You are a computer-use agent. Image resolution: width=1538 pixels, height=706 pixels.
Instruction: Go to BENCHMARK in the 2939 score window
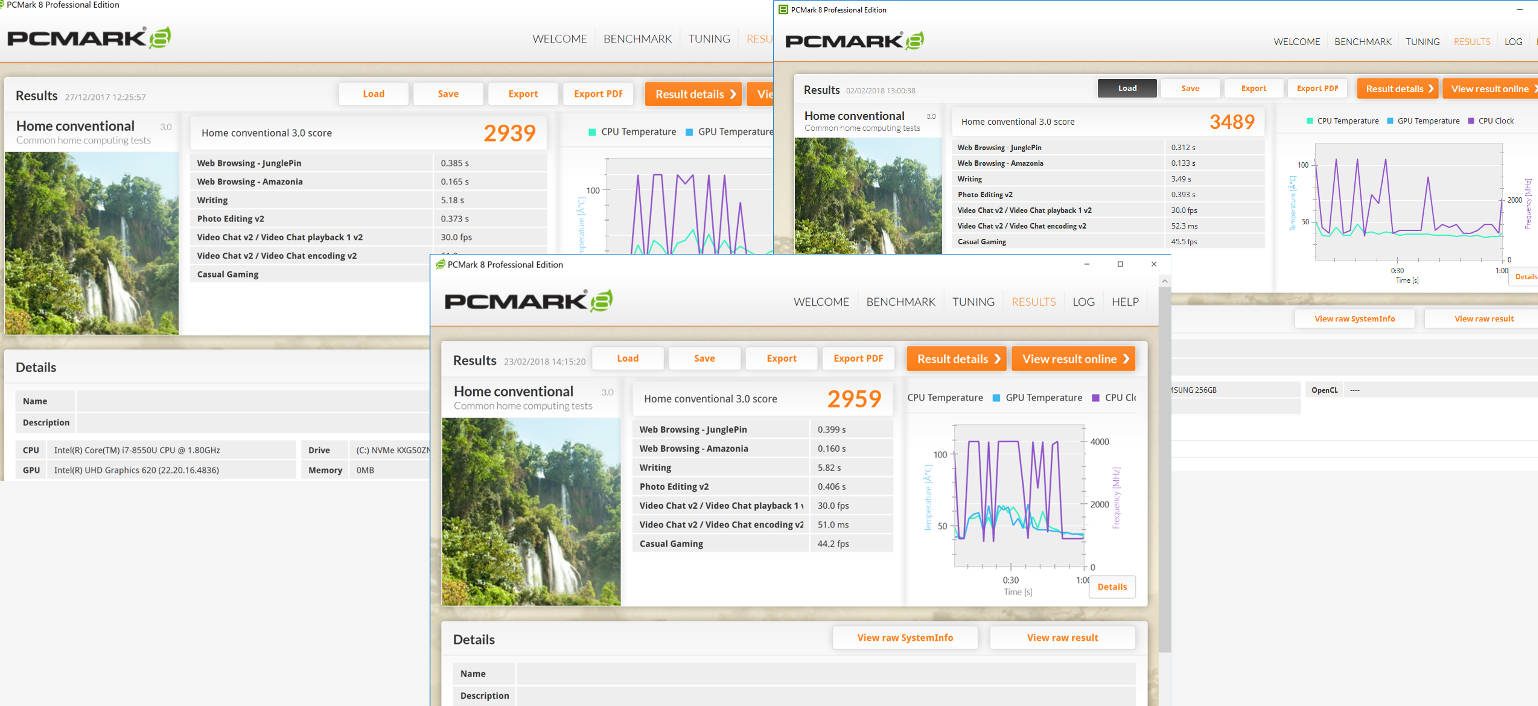click(638, 39)
